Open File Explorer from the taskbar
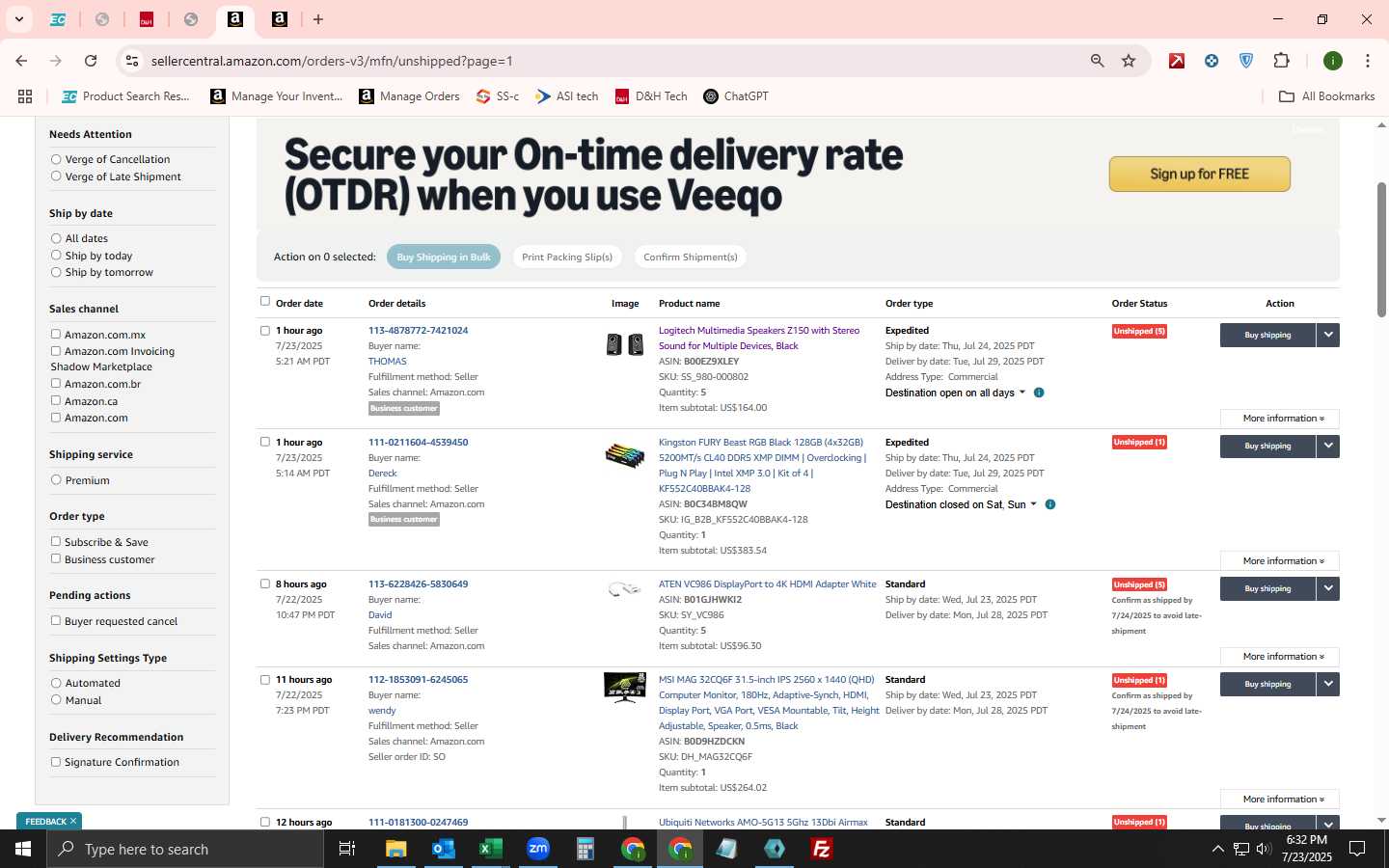1389x868 pixels. 396,849
